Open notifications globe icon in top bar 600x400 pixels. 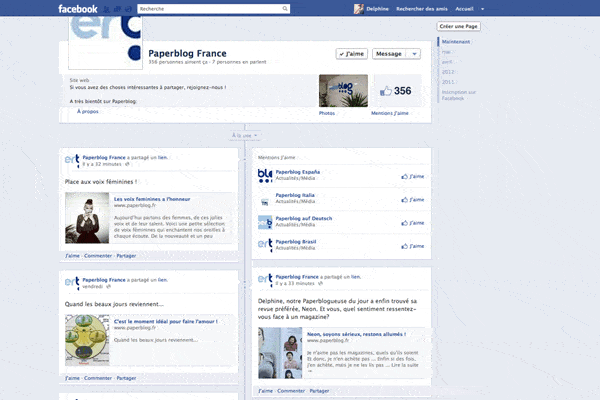pos(129,9)
